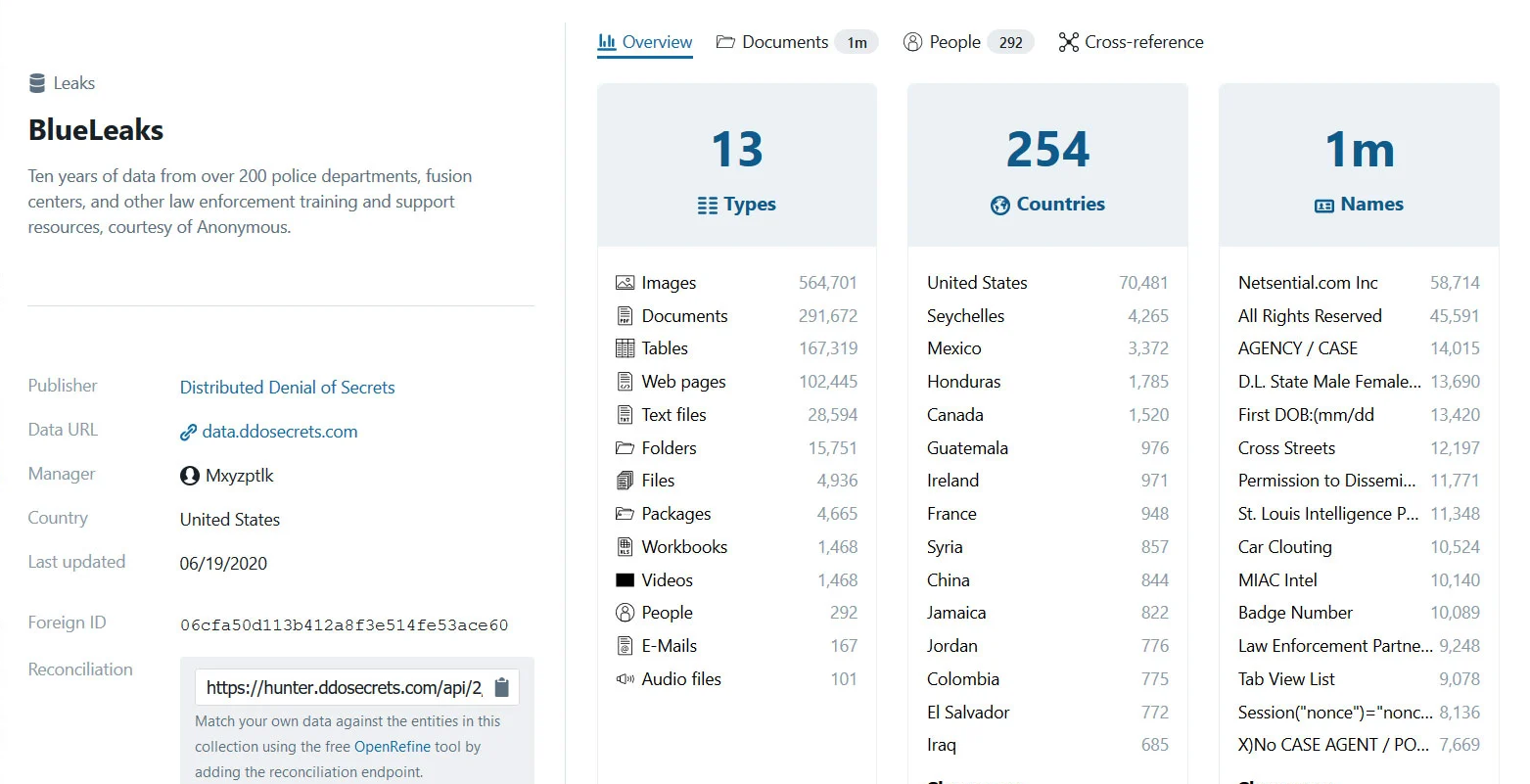Image resolution: width=1530 pixels, height=784 pixels.
Task: Select the Ireland country row
Action: pyautogui.click(x=1047, y=481)
